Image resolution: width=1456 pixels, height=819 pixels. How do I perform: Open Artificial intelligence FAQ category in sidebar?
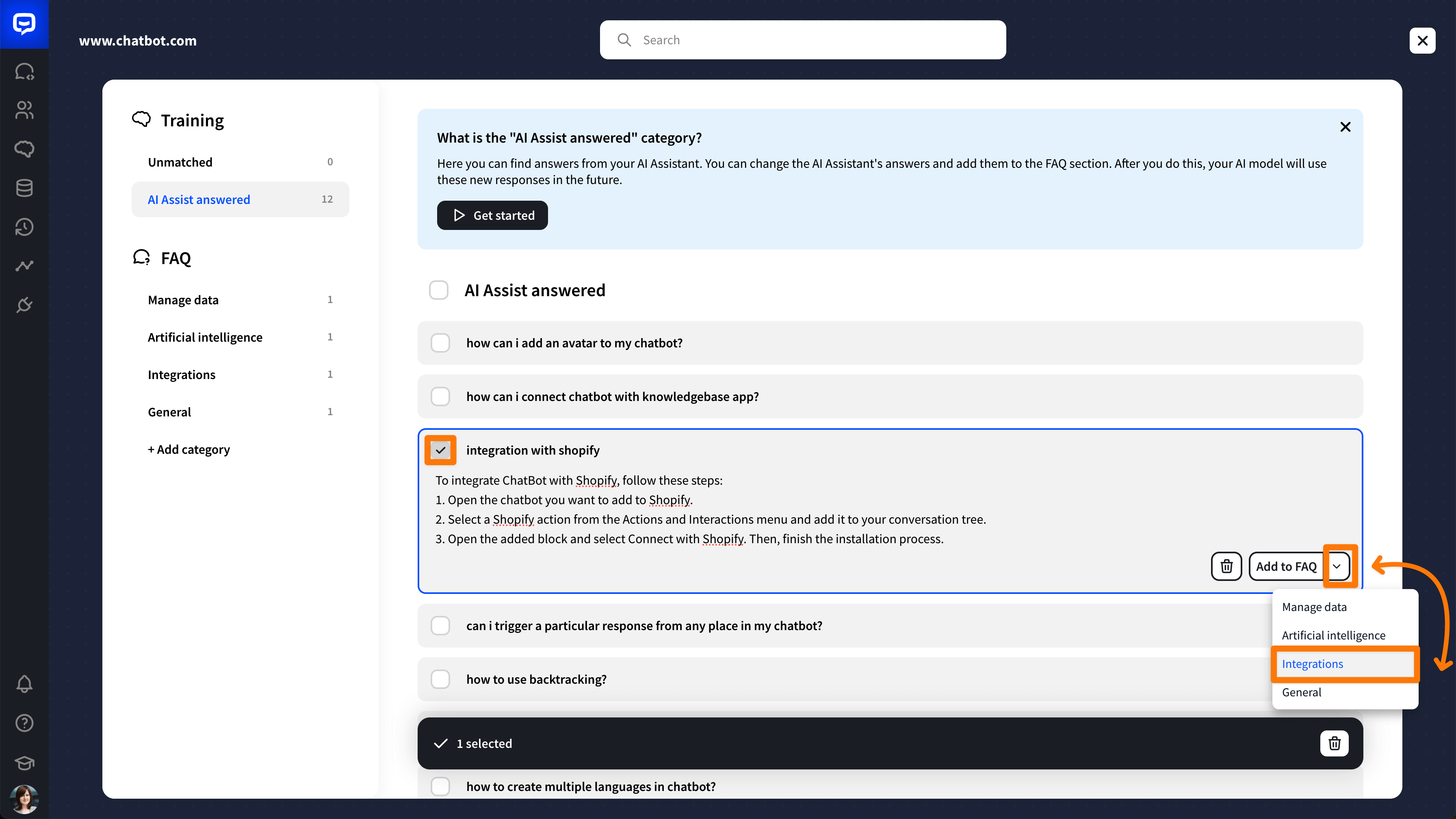coord(240,338)
